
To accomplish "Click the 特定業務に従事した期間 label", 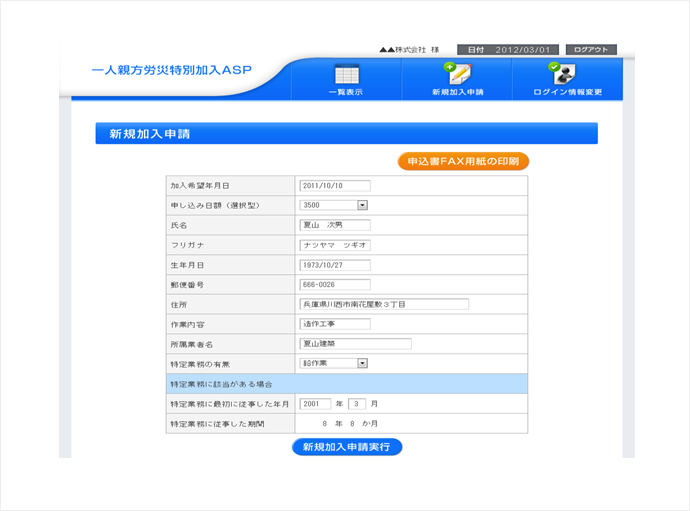I will 217,424.
